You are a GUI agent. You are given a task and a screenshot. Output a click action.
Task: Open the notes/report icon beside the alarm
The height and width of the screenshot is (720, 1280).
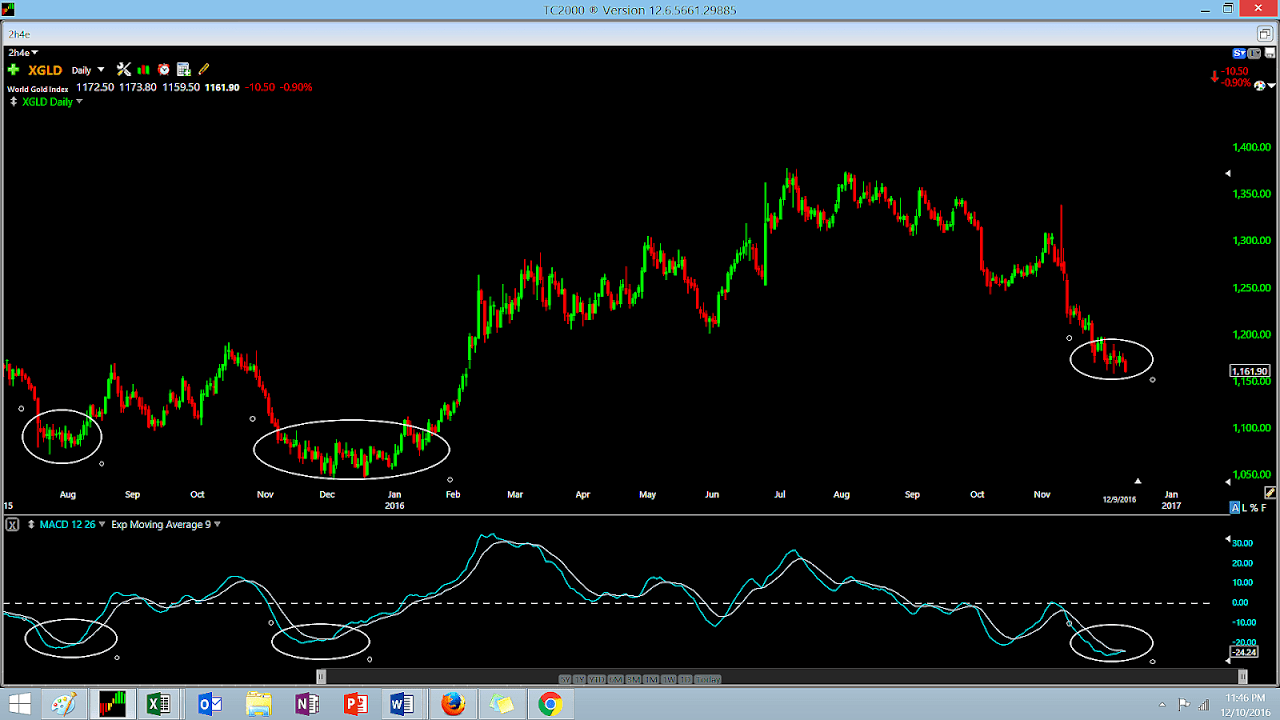(183, 69)
